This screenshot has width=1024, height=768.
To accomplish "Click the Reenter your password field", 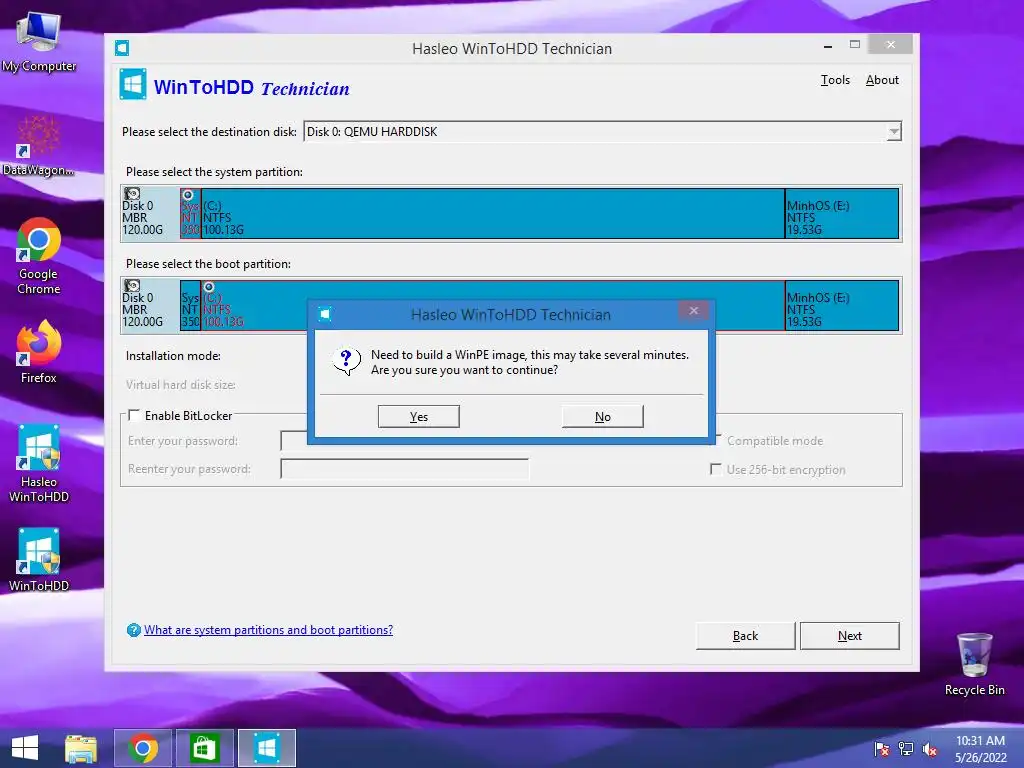I will (404, 469).
